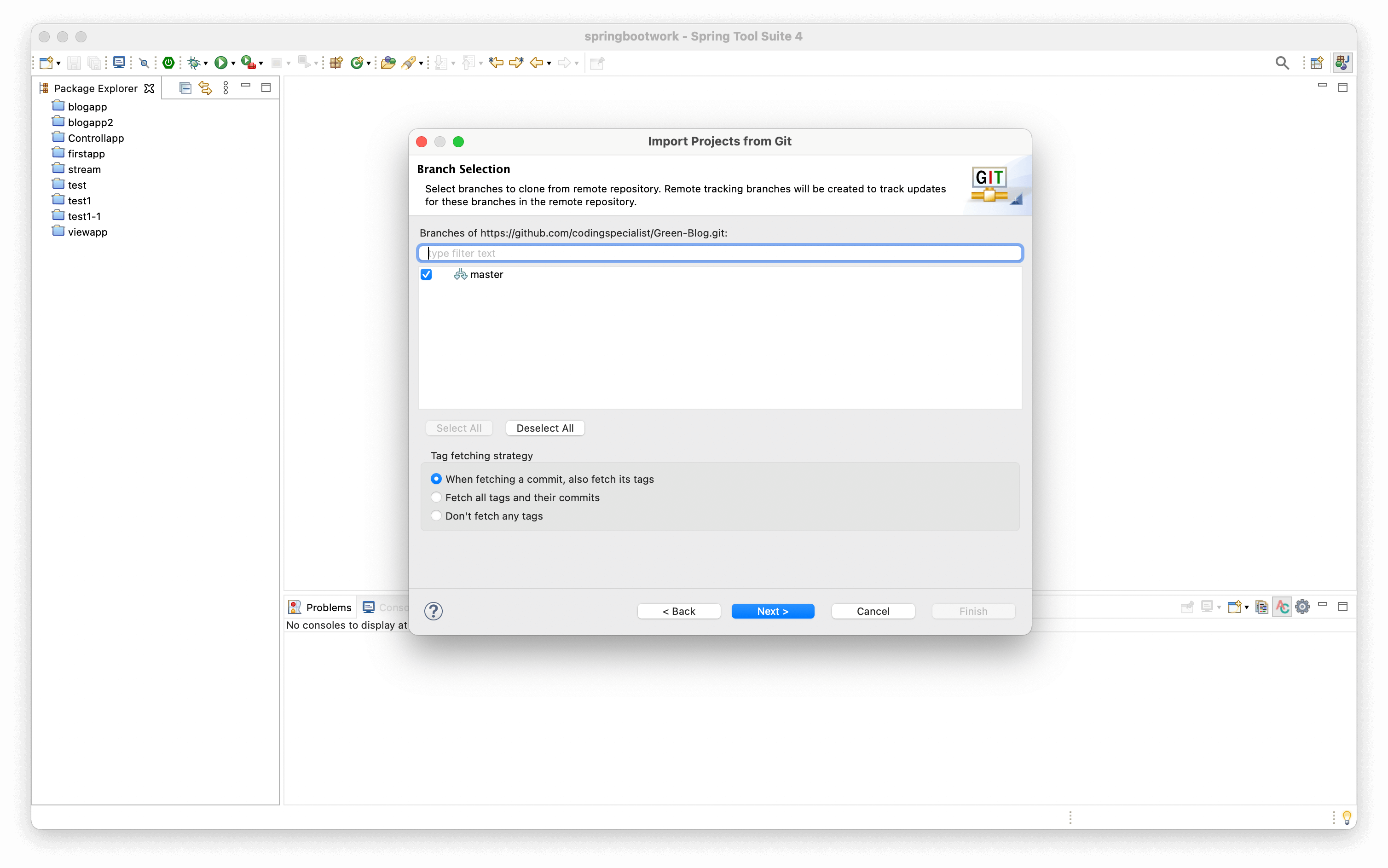Viewport: 1388px width, 868px height.
Task: Toggle Link with Editor in Package Explorer
Action: pyautogui.click(x=205, y=88)
